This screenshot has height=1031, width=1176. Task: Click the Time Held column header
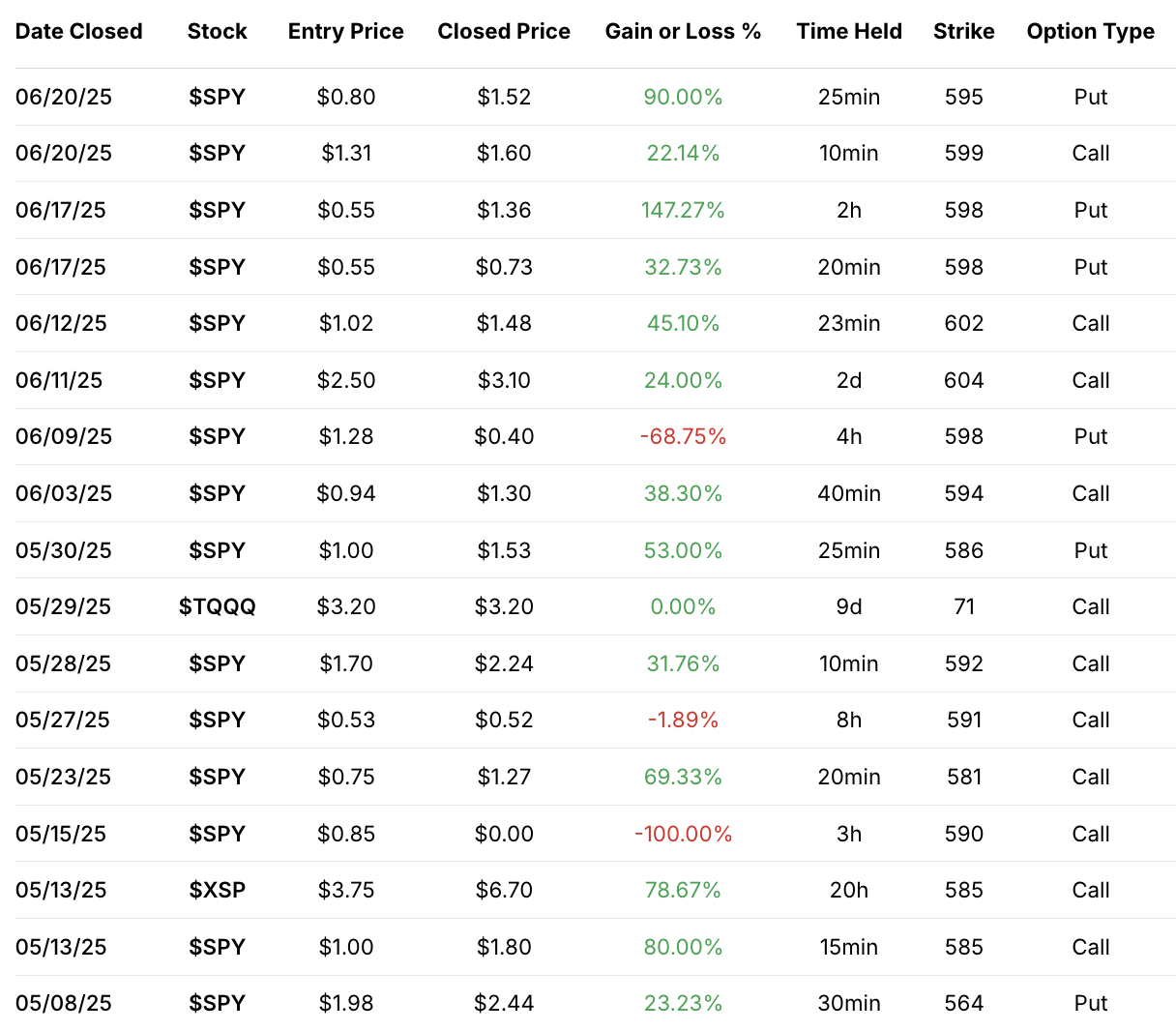(x=849, y=32)
